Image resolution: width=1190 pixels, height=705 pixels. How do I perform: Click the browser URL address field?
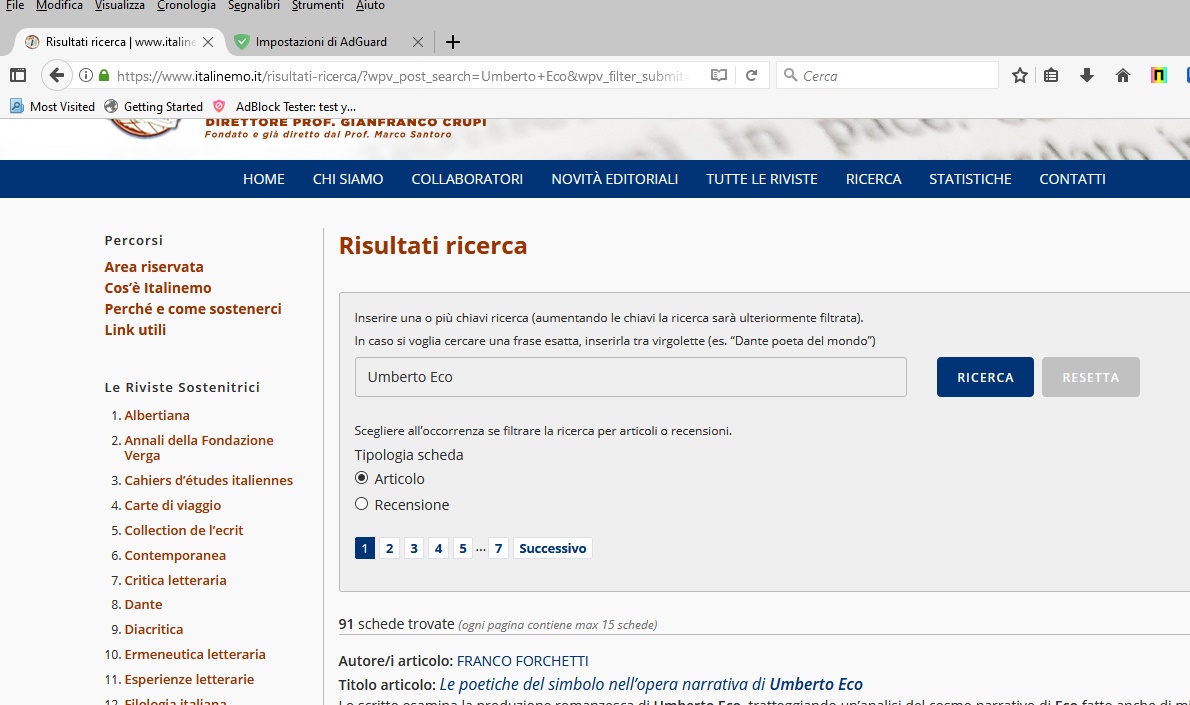(x=401, y=76)
